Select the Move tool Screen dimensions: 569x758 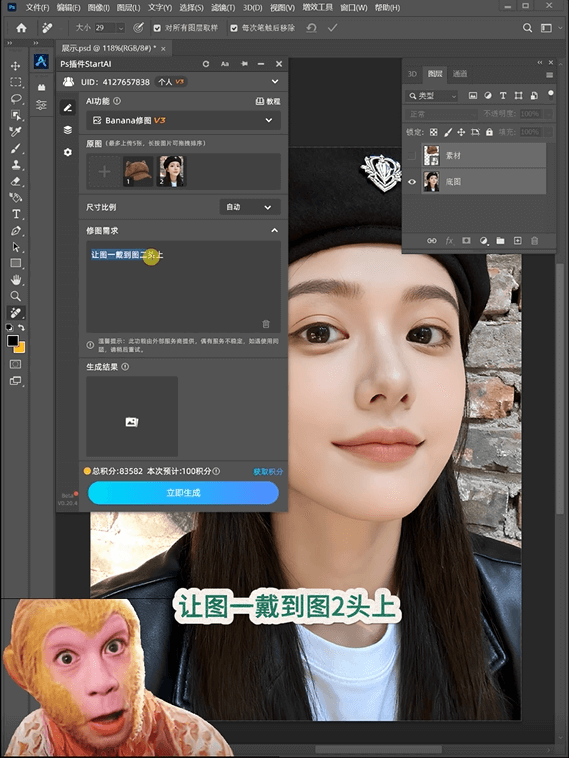(15, 66)
